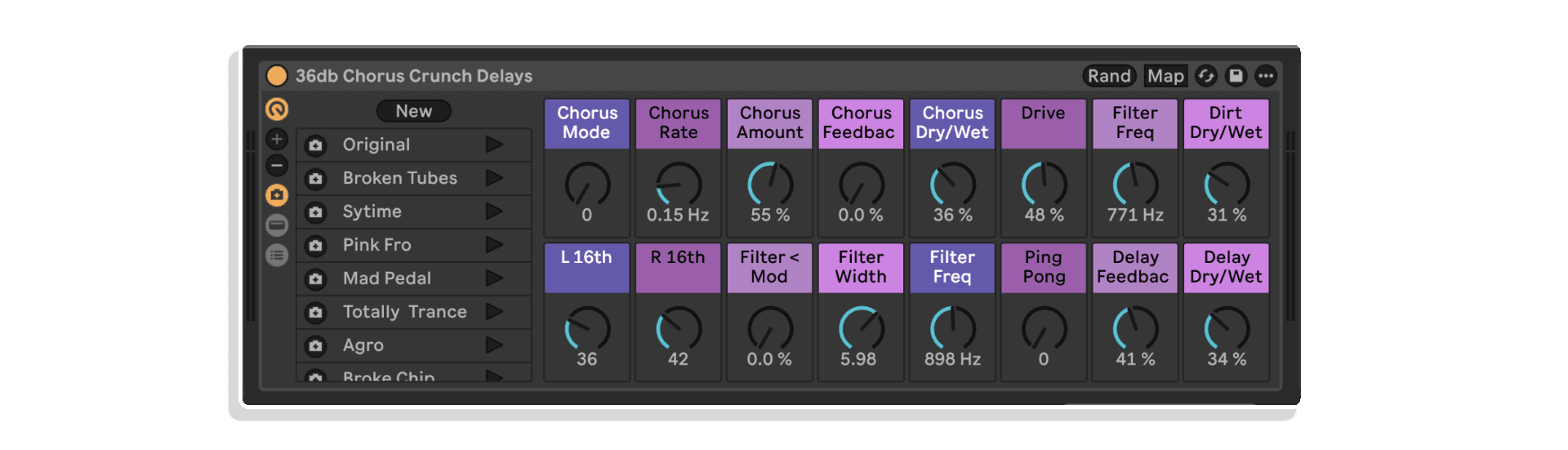Click the Delay Feedback knob at 41 %
The width and height of the screenshot is (1568, 450).
click(x=1136, y=328)
